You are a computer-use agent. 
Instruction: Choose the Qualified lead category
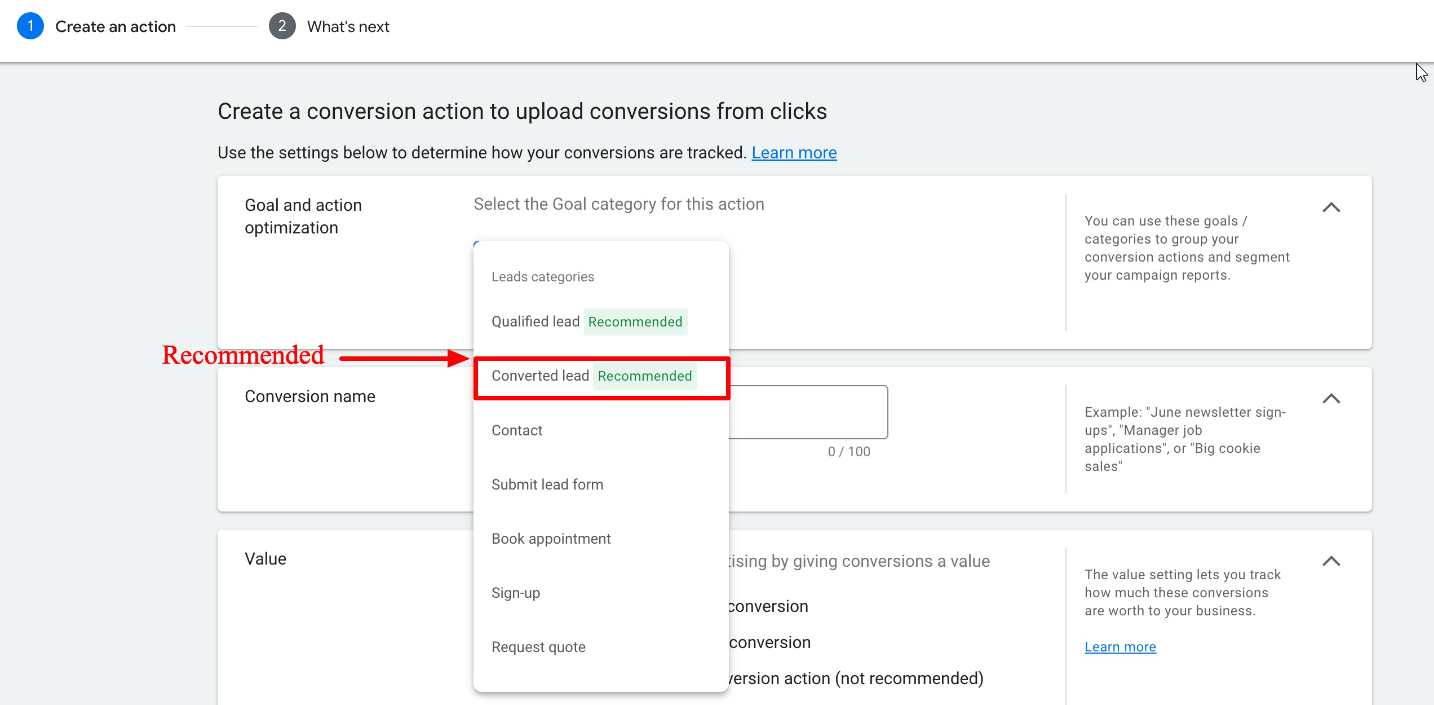pyautogui.click(x=535, y=322)
